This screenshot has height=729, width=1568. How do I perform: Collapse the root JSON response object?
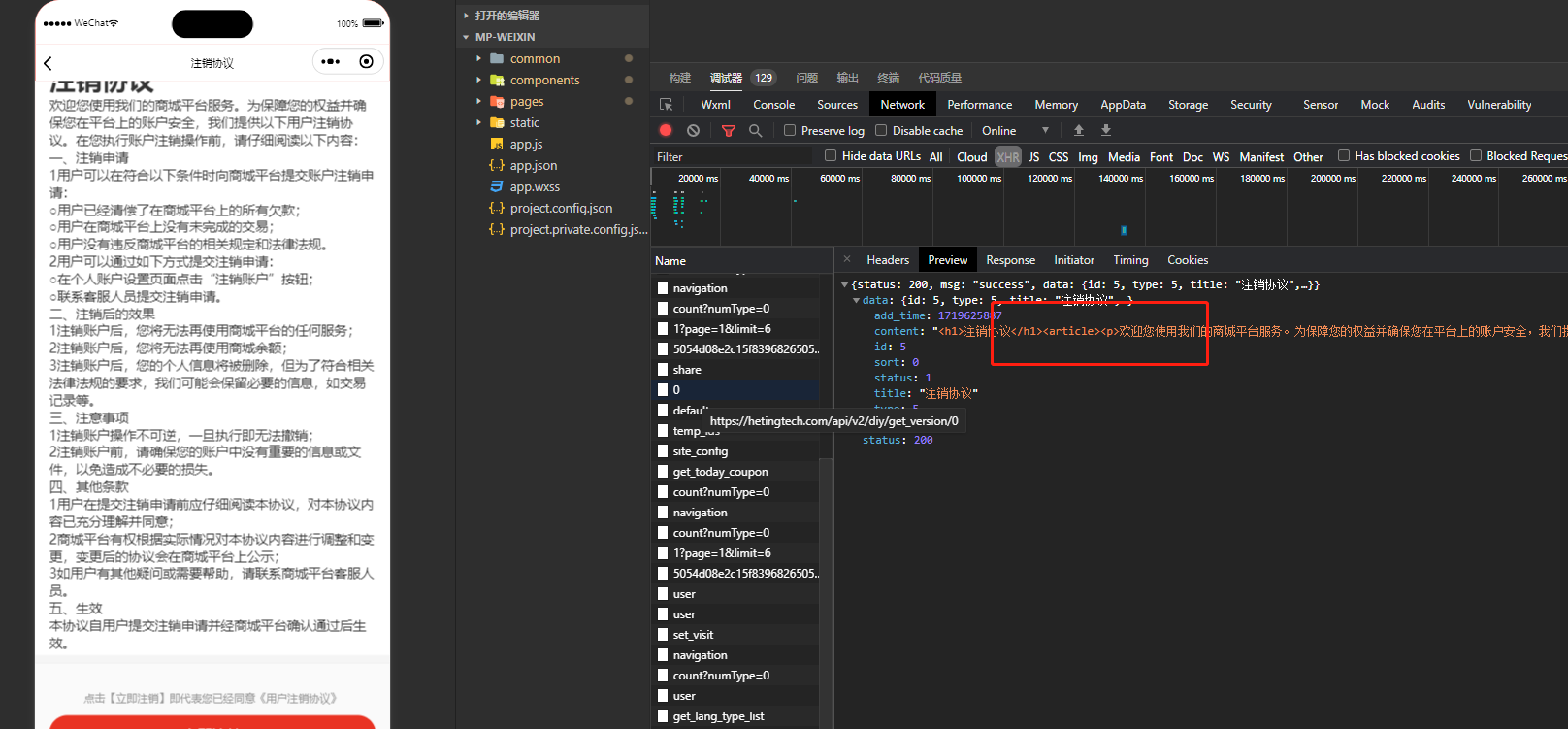tap(844, 284)
